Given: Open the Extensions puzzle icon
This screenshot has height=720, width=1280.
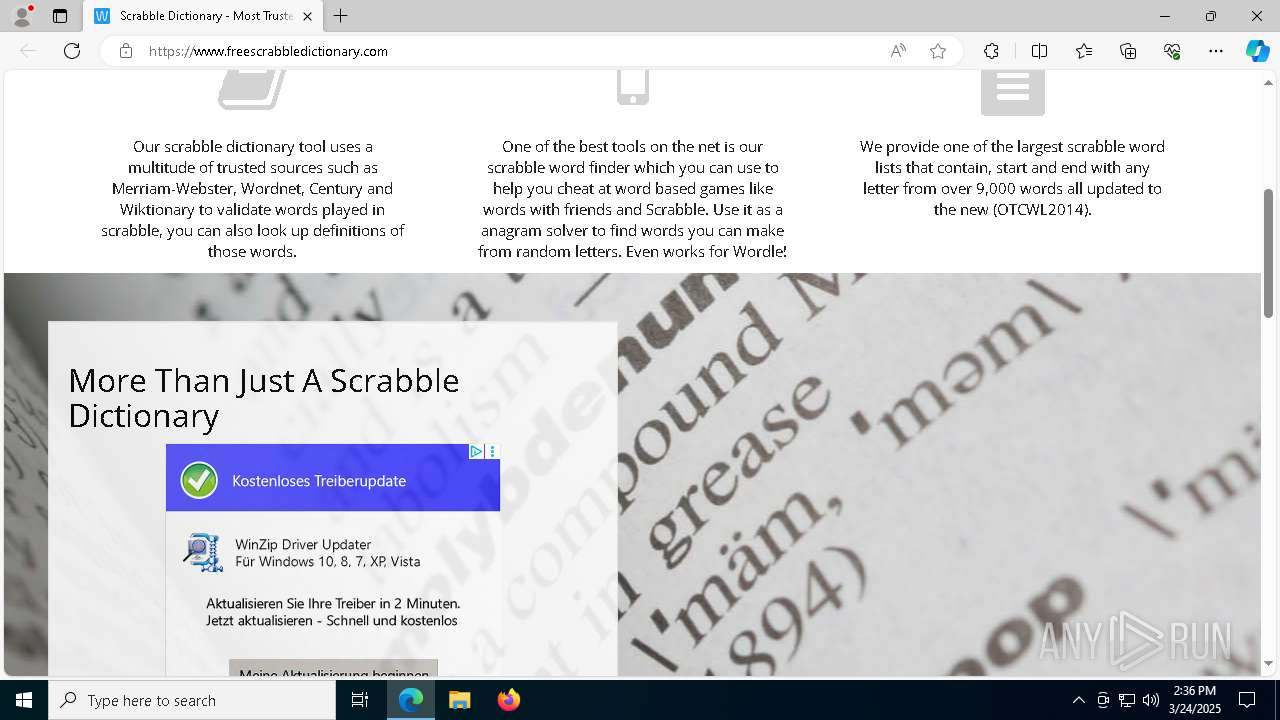Looking at the screenshot, I should pyautogui.click(x=991, y=51).
